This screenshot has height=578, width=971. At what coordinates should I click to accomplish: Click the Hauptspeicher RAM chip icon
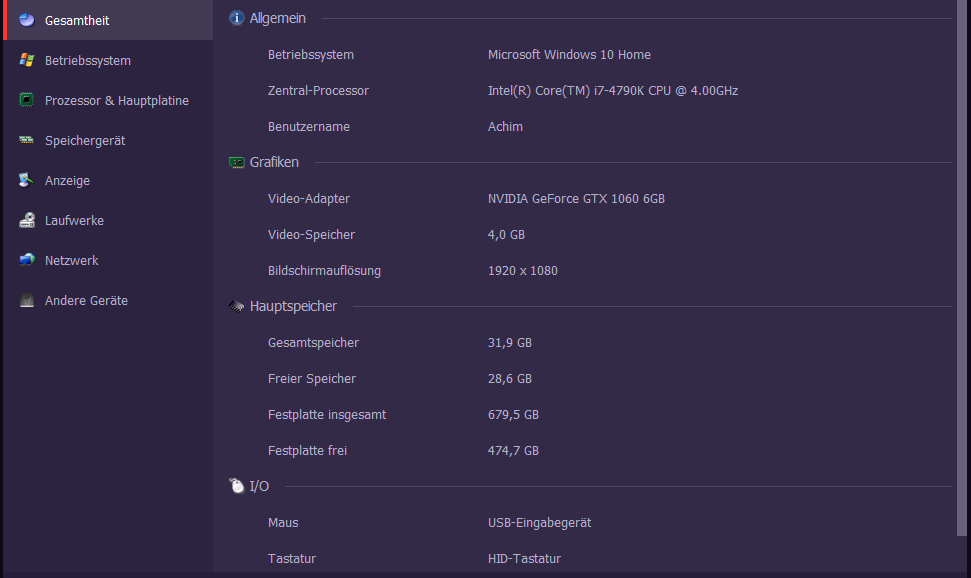(x=237, y=306)
